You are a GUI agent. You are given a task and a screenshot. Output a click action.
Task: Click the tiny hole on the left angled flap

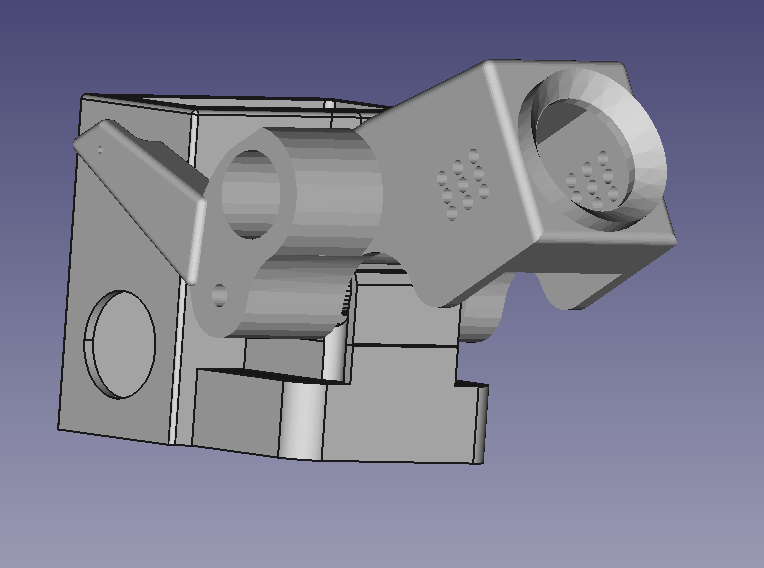(100, 150)
